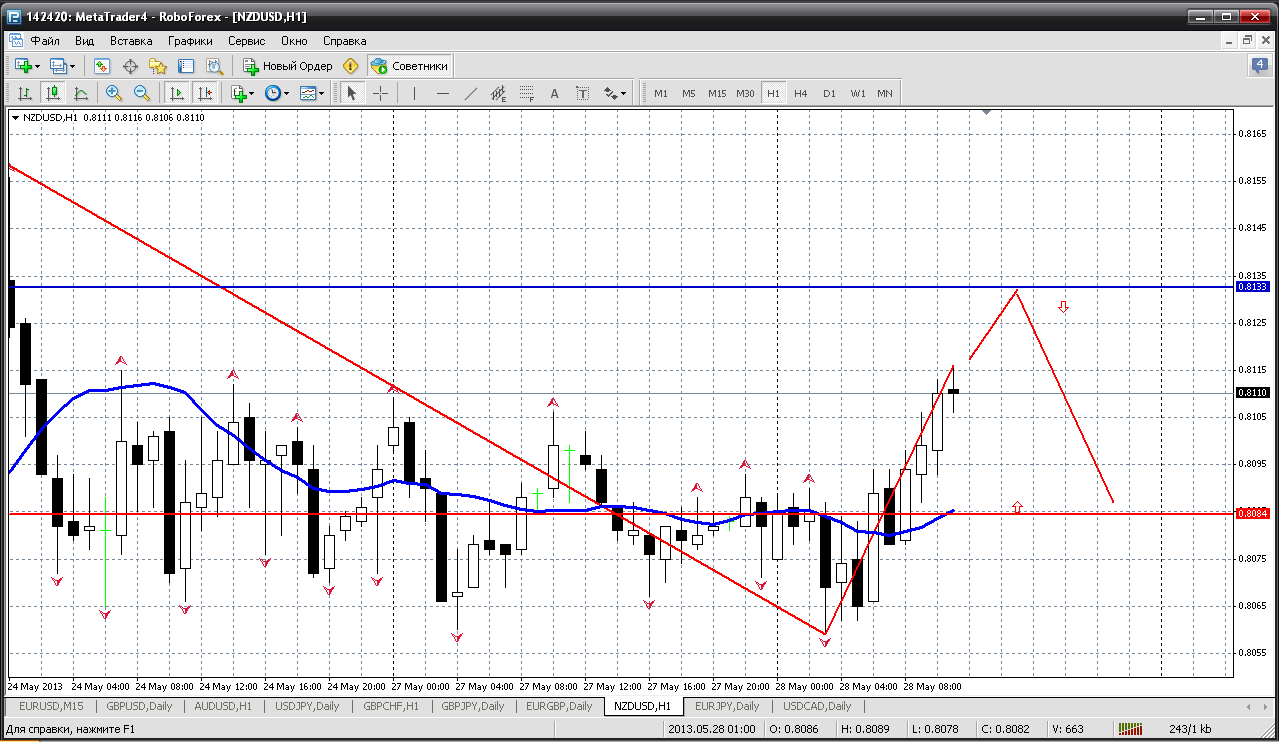
Task: Switch to the EURUSD,M15 chart tab
Action: click(51, 706)
